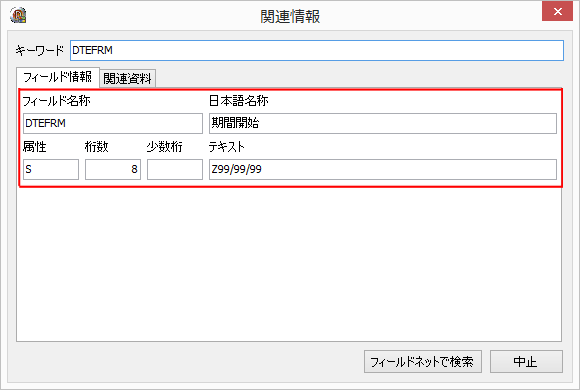Close the 関連情報 dialog window
This screenshot has height=390, width=580.
[x=557, y=12]
